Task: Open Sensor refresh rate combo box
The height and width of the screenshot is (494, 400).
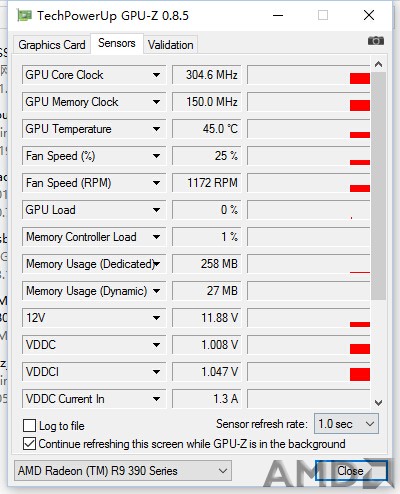Action: 346,424
